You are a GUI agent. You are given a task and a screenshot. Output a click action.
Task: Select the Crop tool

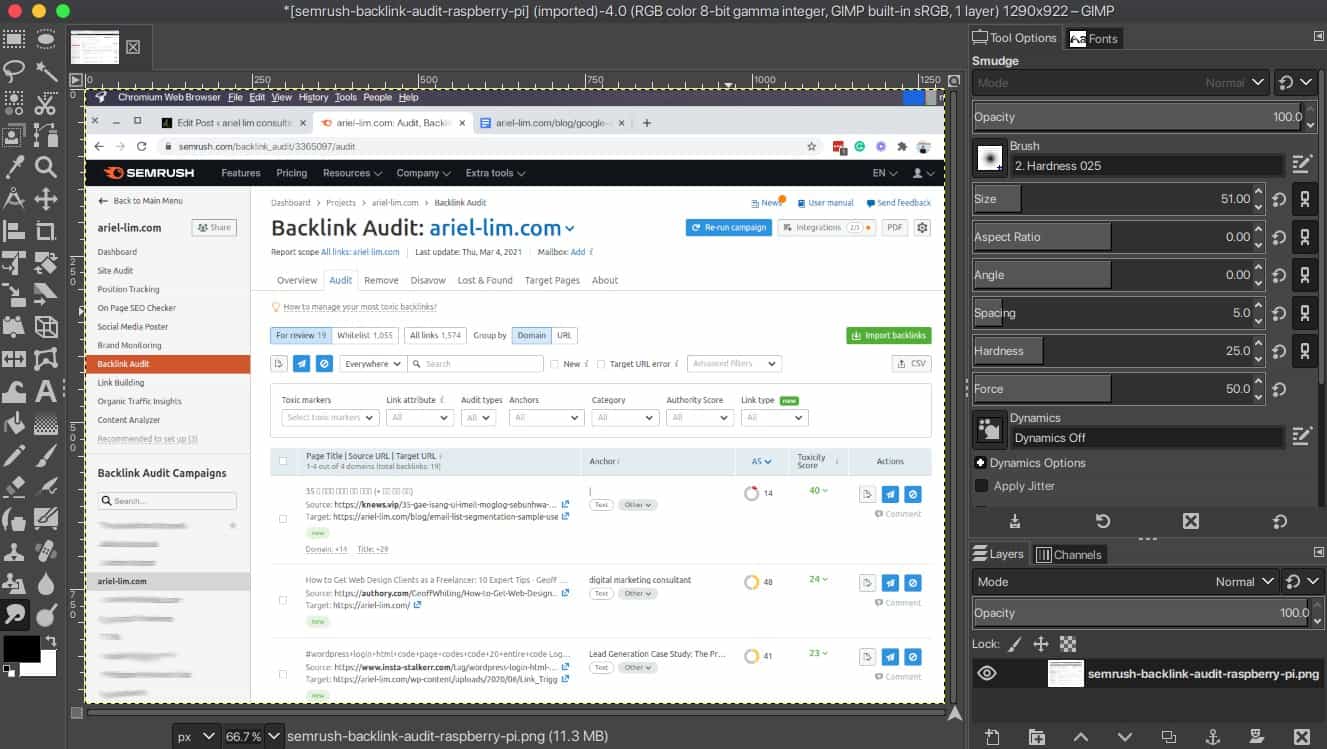[x=46, y=231]
